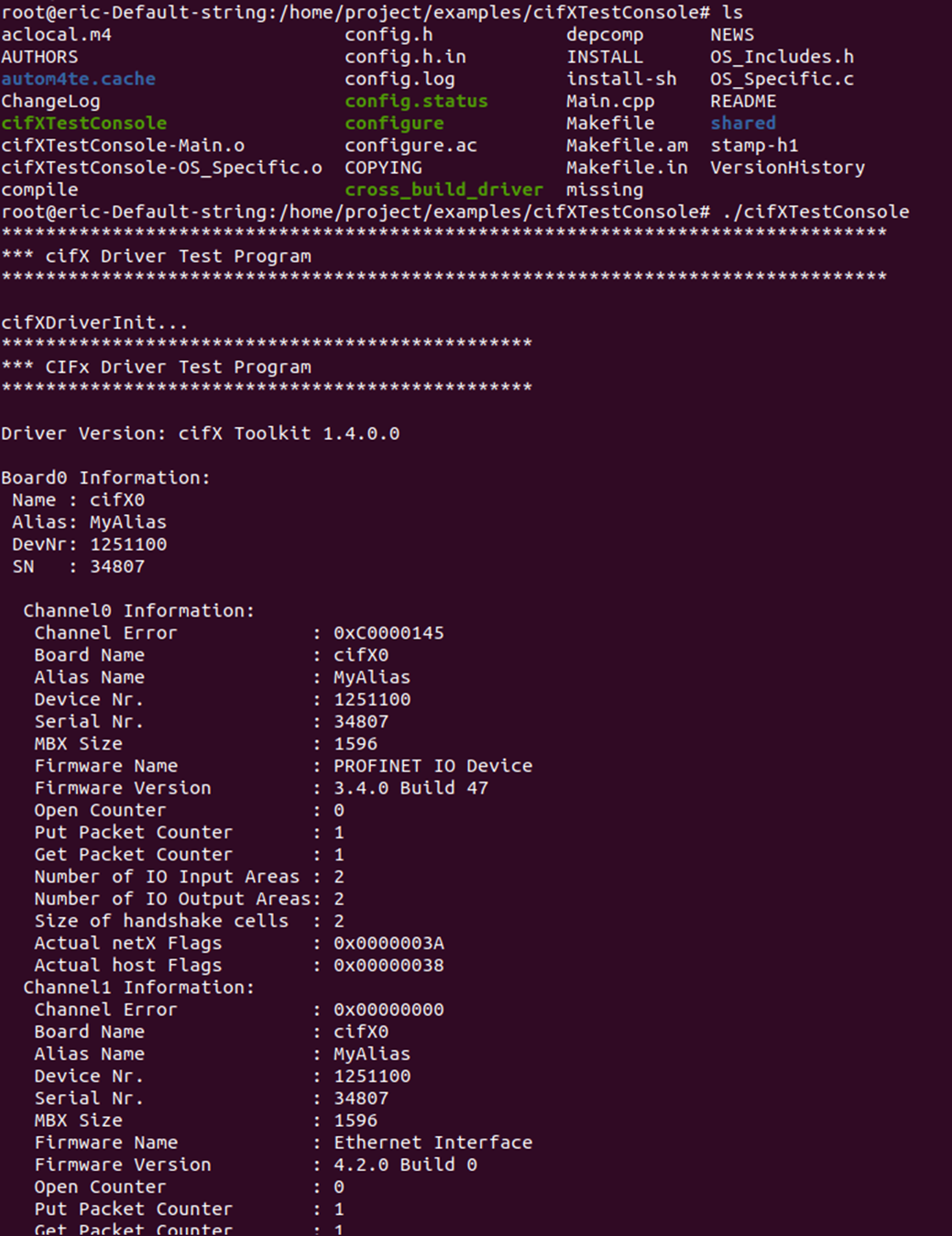Select the blue shared directory name
The image size is (952, 1236).
tap(743, 123)
